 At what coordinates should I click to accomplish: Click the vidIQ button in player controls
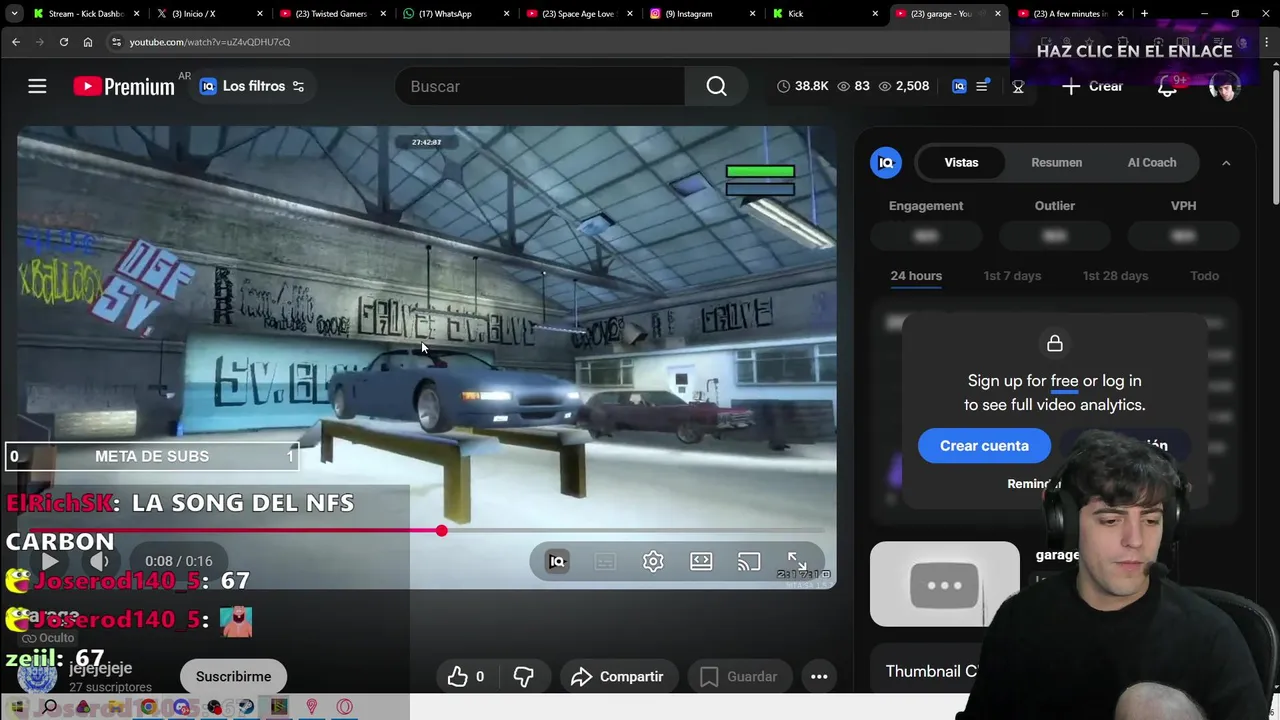click(557, 561)
